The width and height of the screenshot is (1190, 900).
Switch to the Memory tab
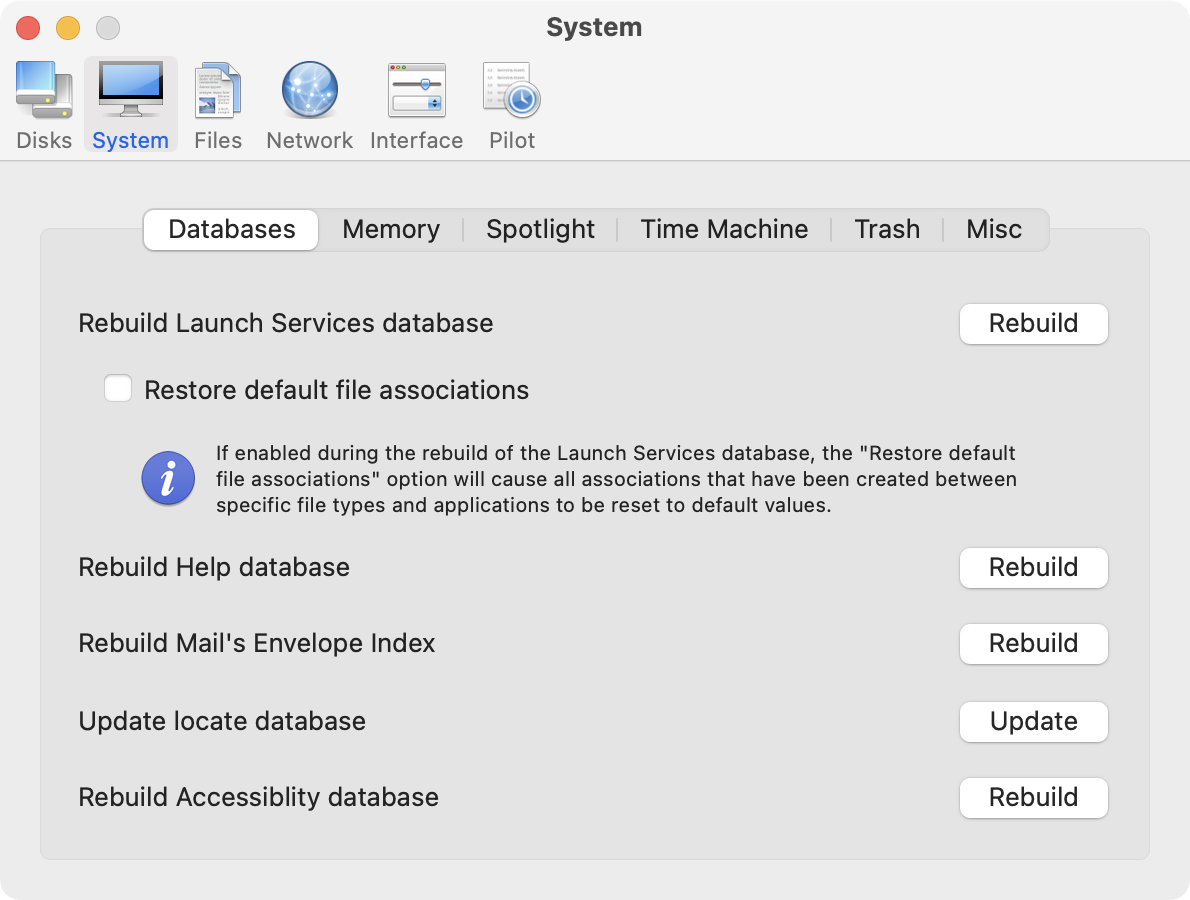[391, 229]
